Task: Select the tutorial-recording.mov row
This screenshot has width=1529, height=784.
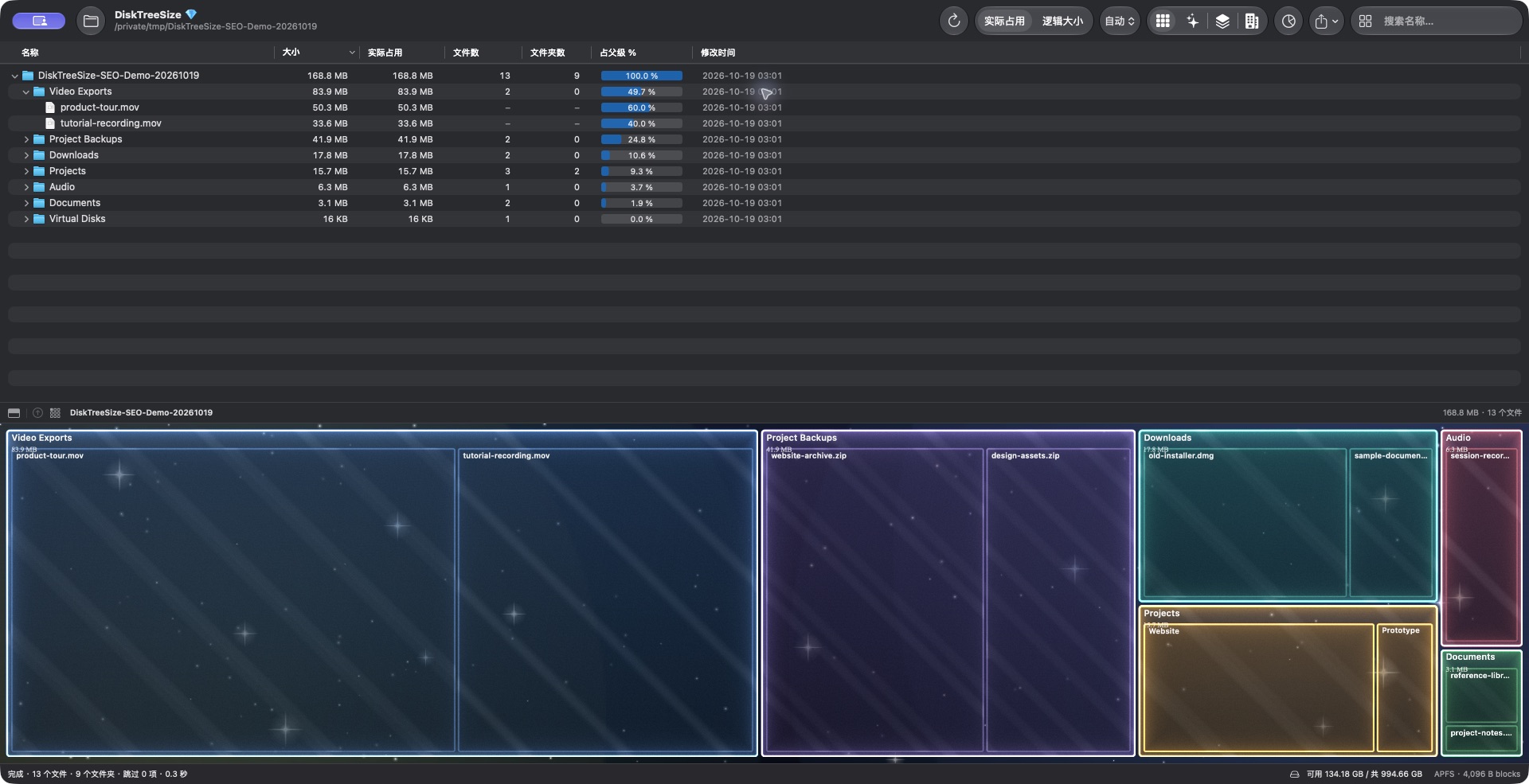Action: [x=764, y=123]
